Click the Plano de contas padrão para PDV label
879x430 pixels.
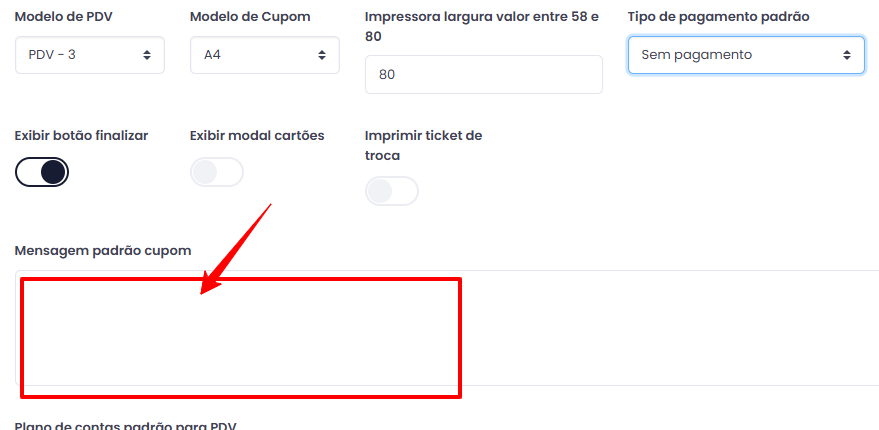(x=126, y=425)
